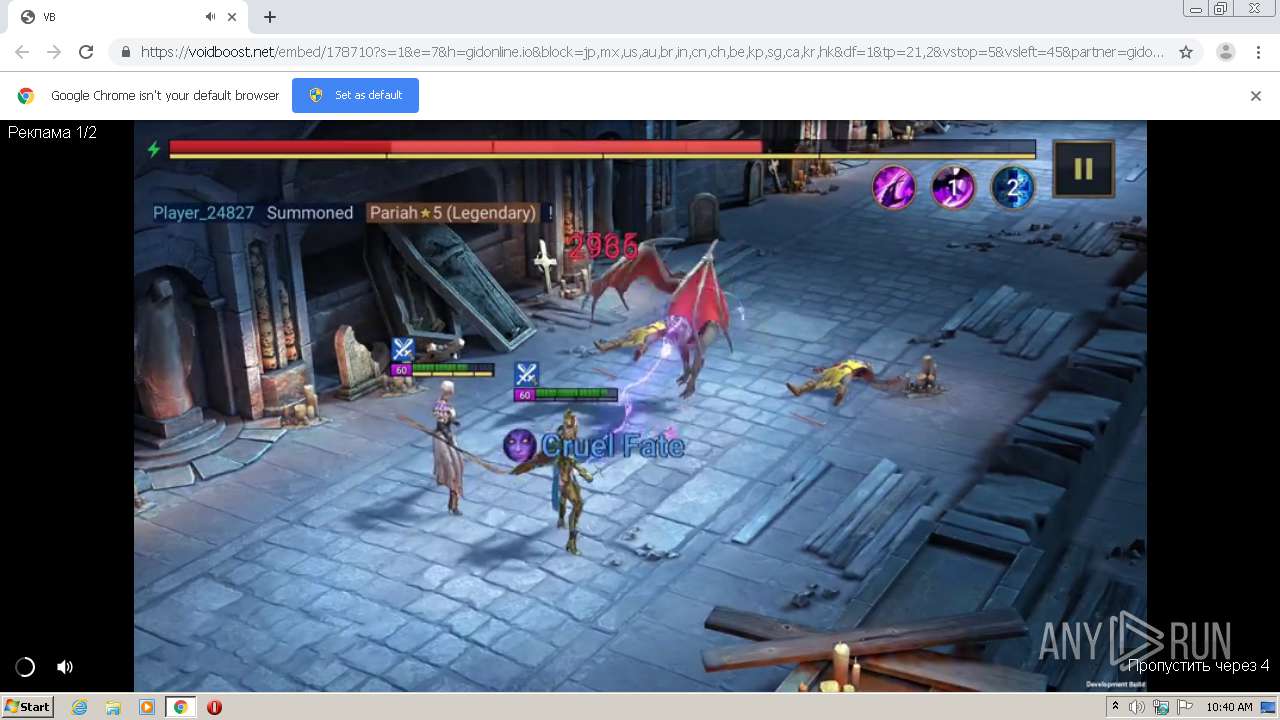Click the voidboost.net address bar
This screenshot has height=720, width=1280.
pyautogui.click(x=652, y=52)
